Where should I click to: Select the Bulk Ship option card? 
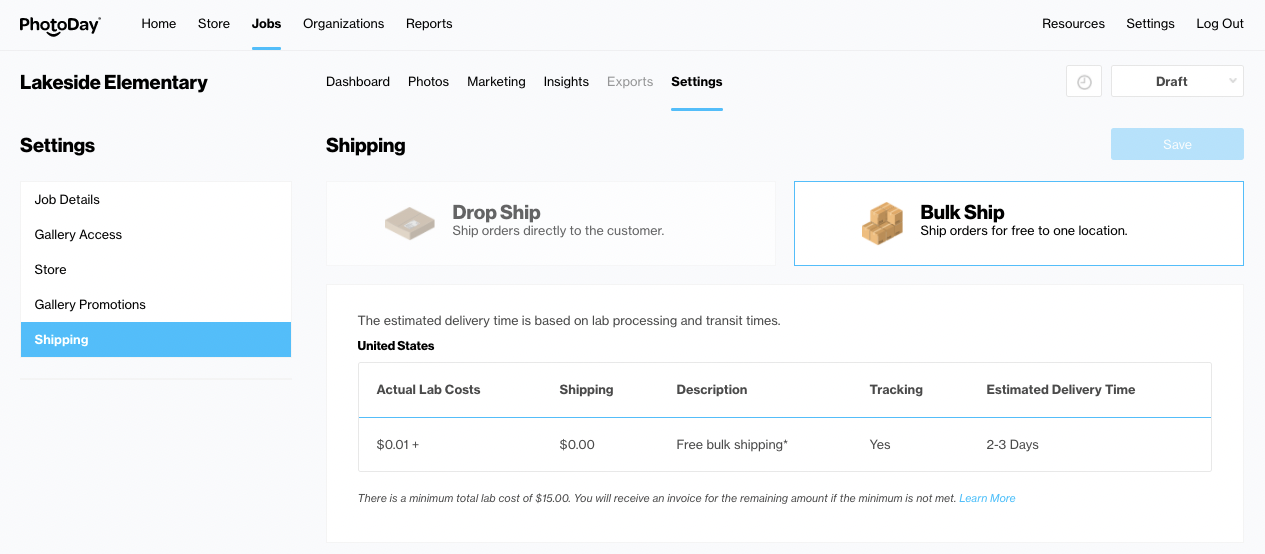(1018, 223)
